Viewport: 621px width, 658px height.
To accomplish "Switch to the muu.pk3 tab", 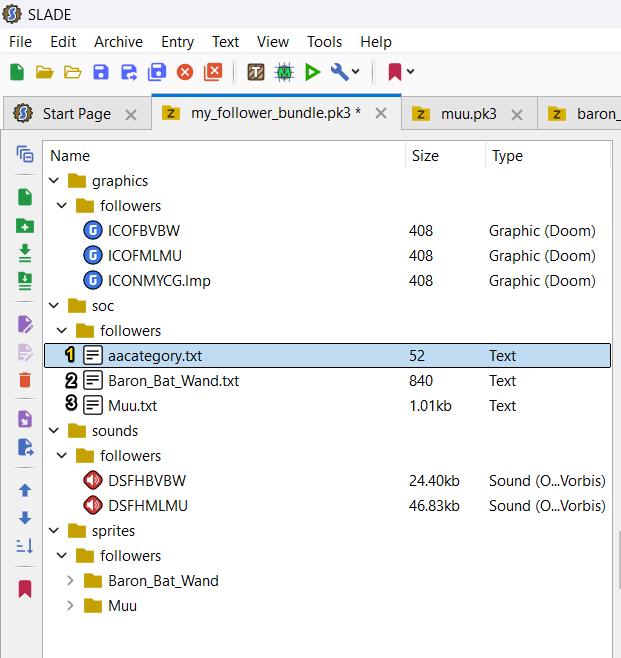I will coord(469,114).
